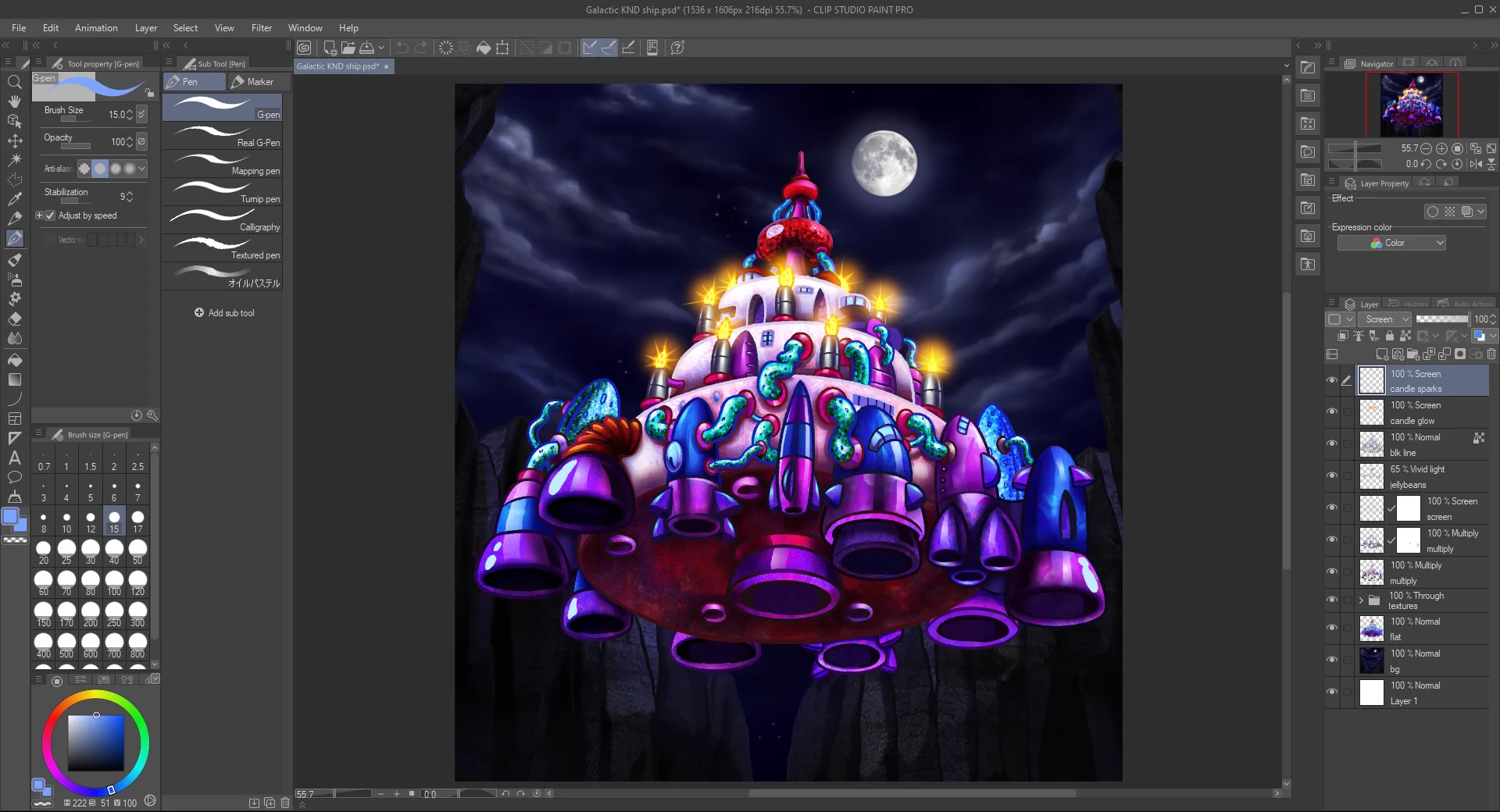The width and height of the screenshot is (1500, 812).
Task: Open the Anti-aliasing options dropdown
Action: pyautogui.click(x=142, y=169)
